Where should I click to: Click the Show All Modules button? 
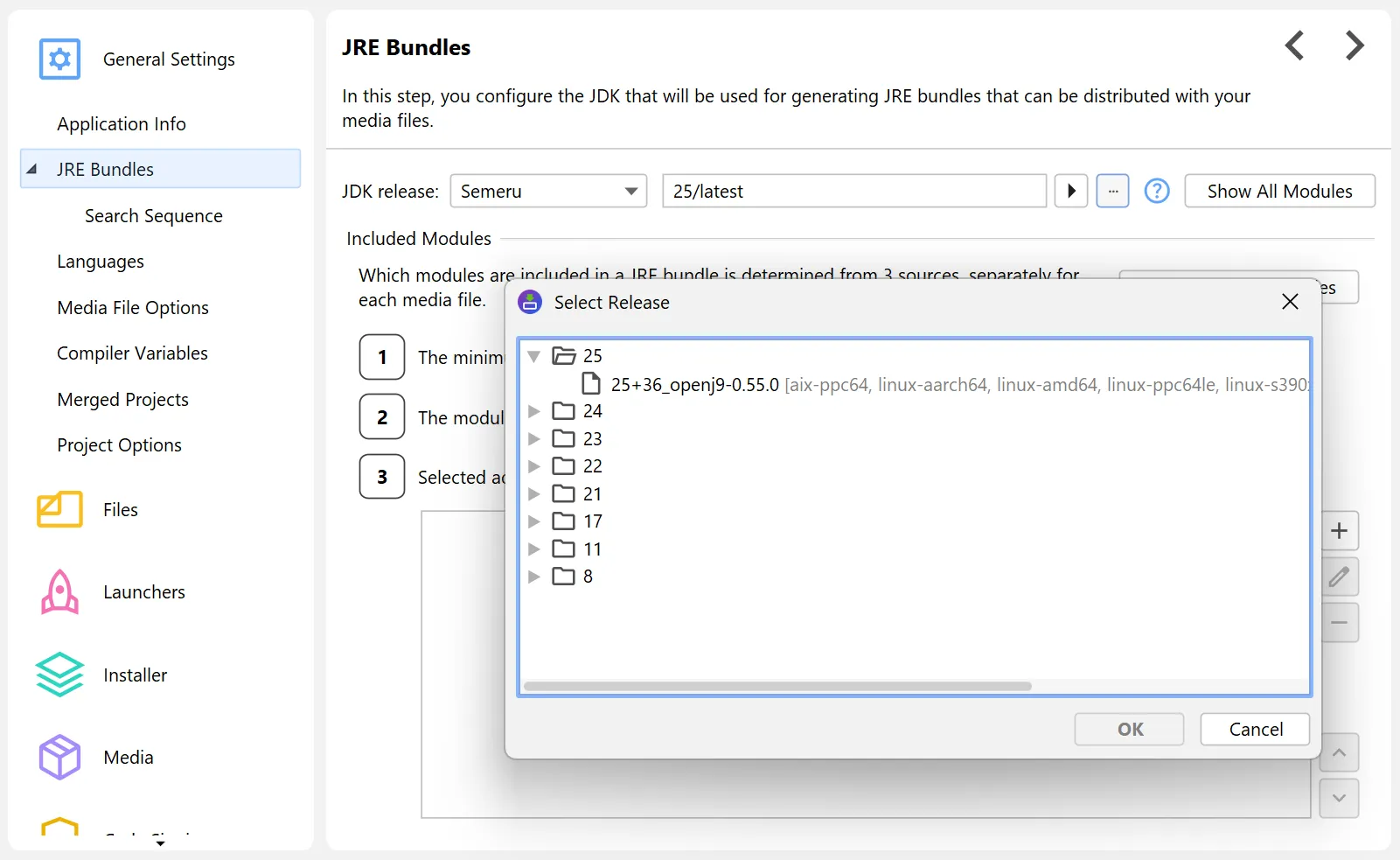pos(1278,191)
